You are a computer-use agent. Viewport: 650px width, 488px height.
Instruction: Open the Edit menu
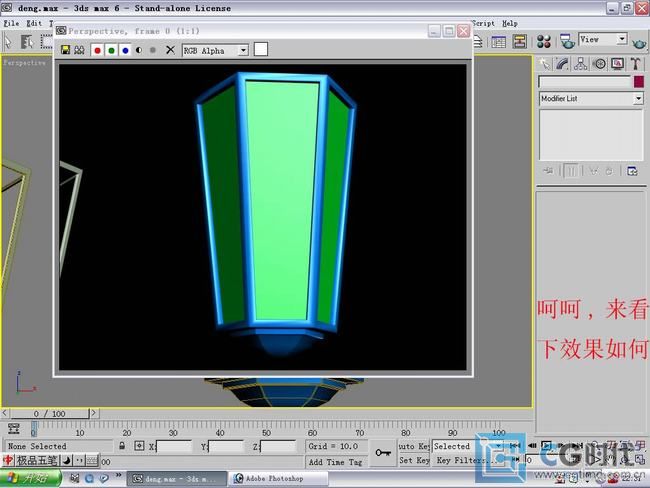[34, 23]
